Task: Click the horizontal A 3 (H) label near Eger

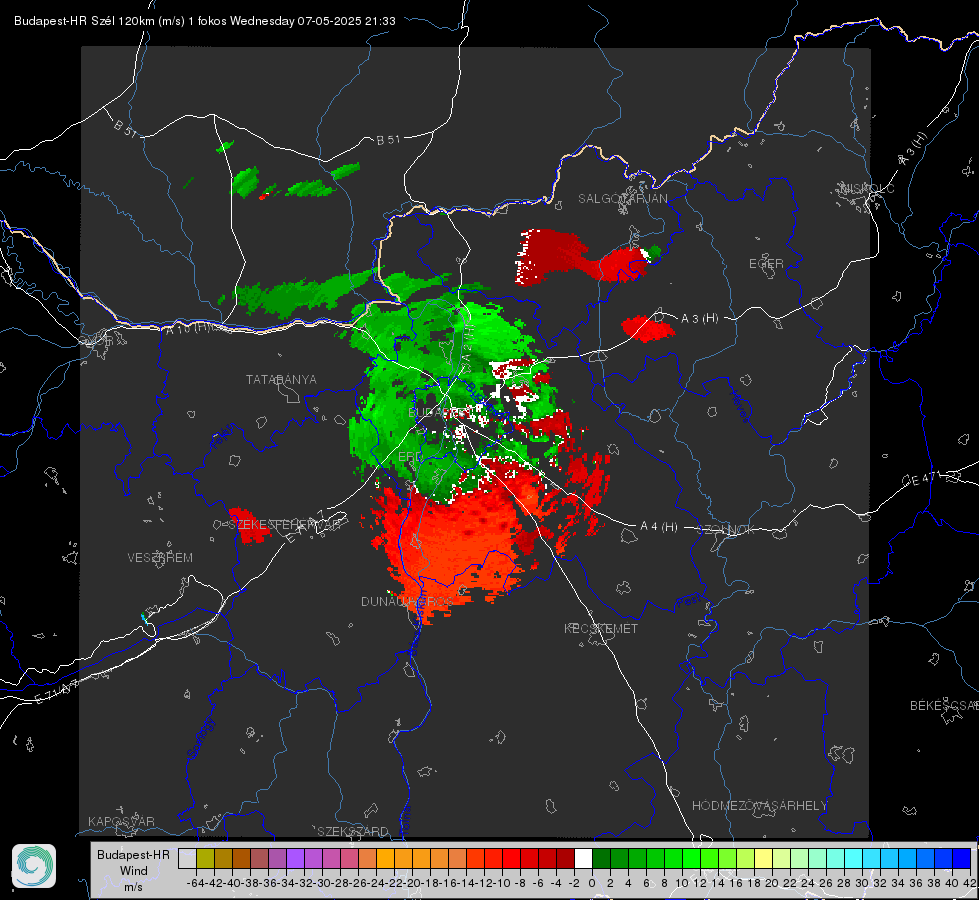Action: 699,318
